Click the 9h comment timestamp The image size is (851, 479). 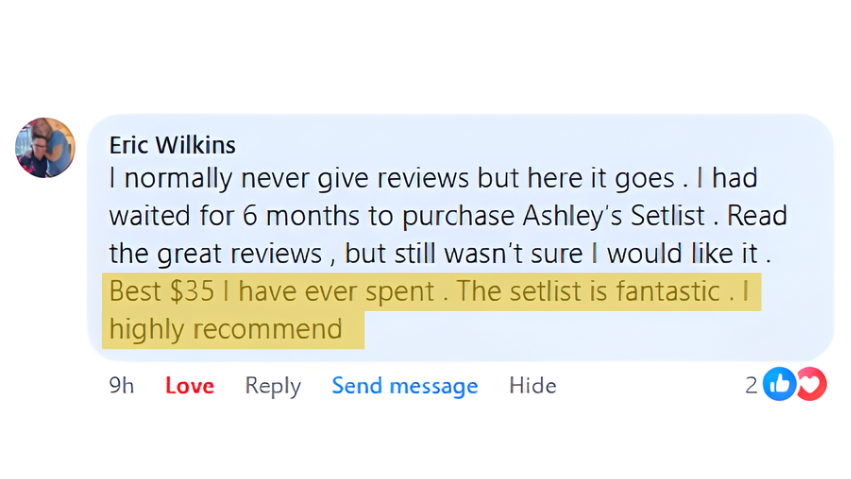(121, 386)
